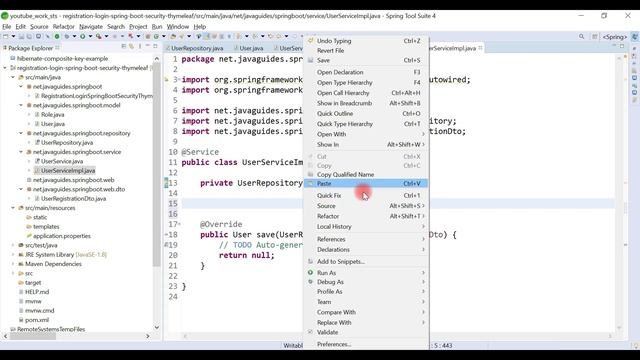The height and width of the screenshot is (360, 640).
Task: Maximize the Package Explorer view
Action: tap(155, 46)
